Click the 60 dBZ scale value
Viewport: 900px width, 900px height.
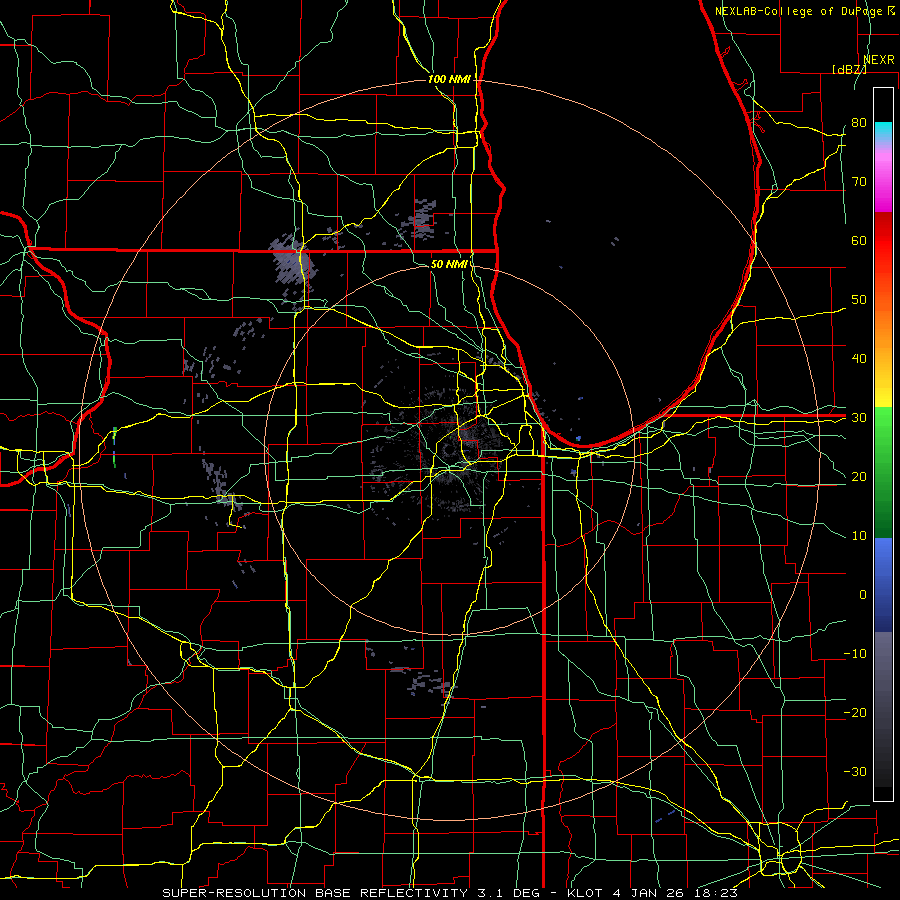pos(859,240)
